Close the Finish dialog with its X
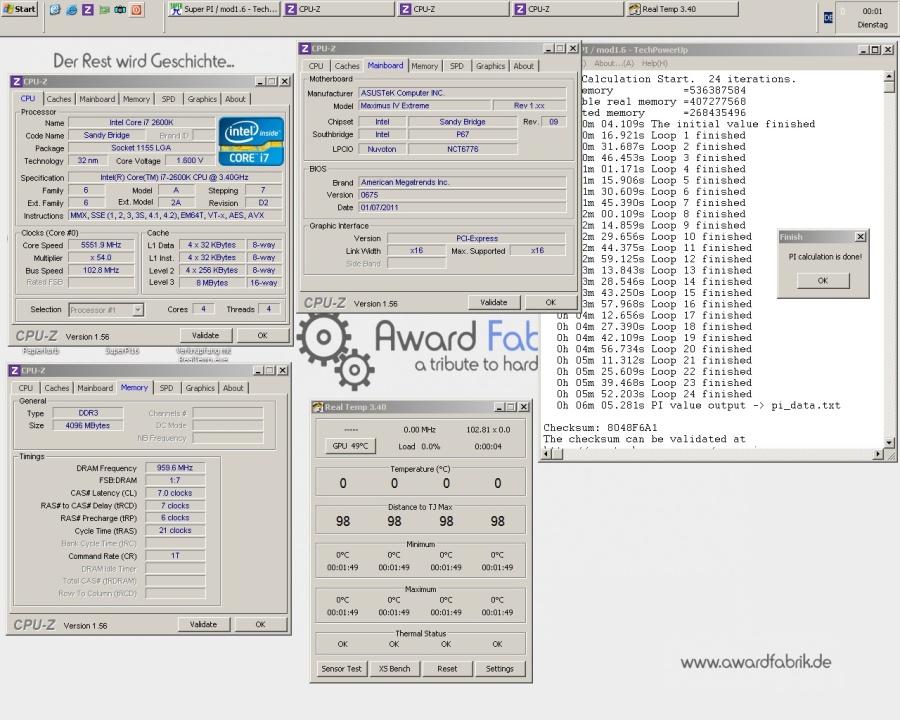 pyautogui.click(x=860, y=237)
